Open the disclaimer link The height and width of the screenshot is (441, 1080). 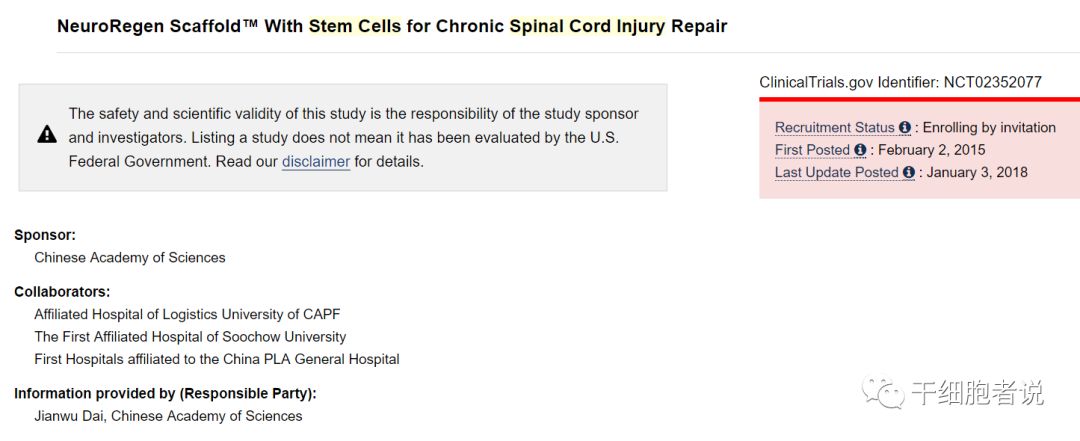click(315, 161)
